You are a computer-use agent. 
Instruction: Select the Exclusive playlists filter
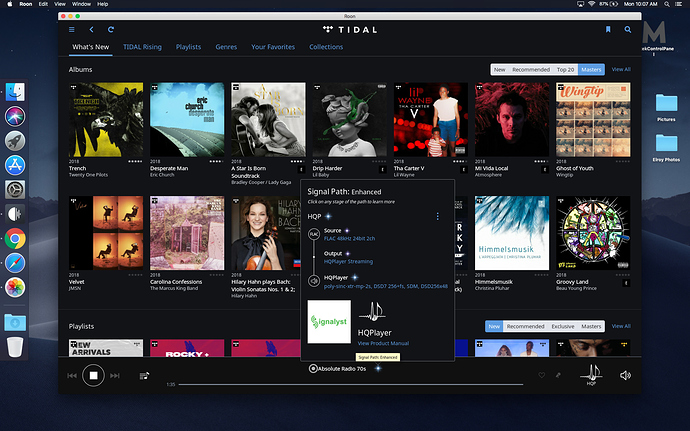pyautogui.click(x=563, y=326)
